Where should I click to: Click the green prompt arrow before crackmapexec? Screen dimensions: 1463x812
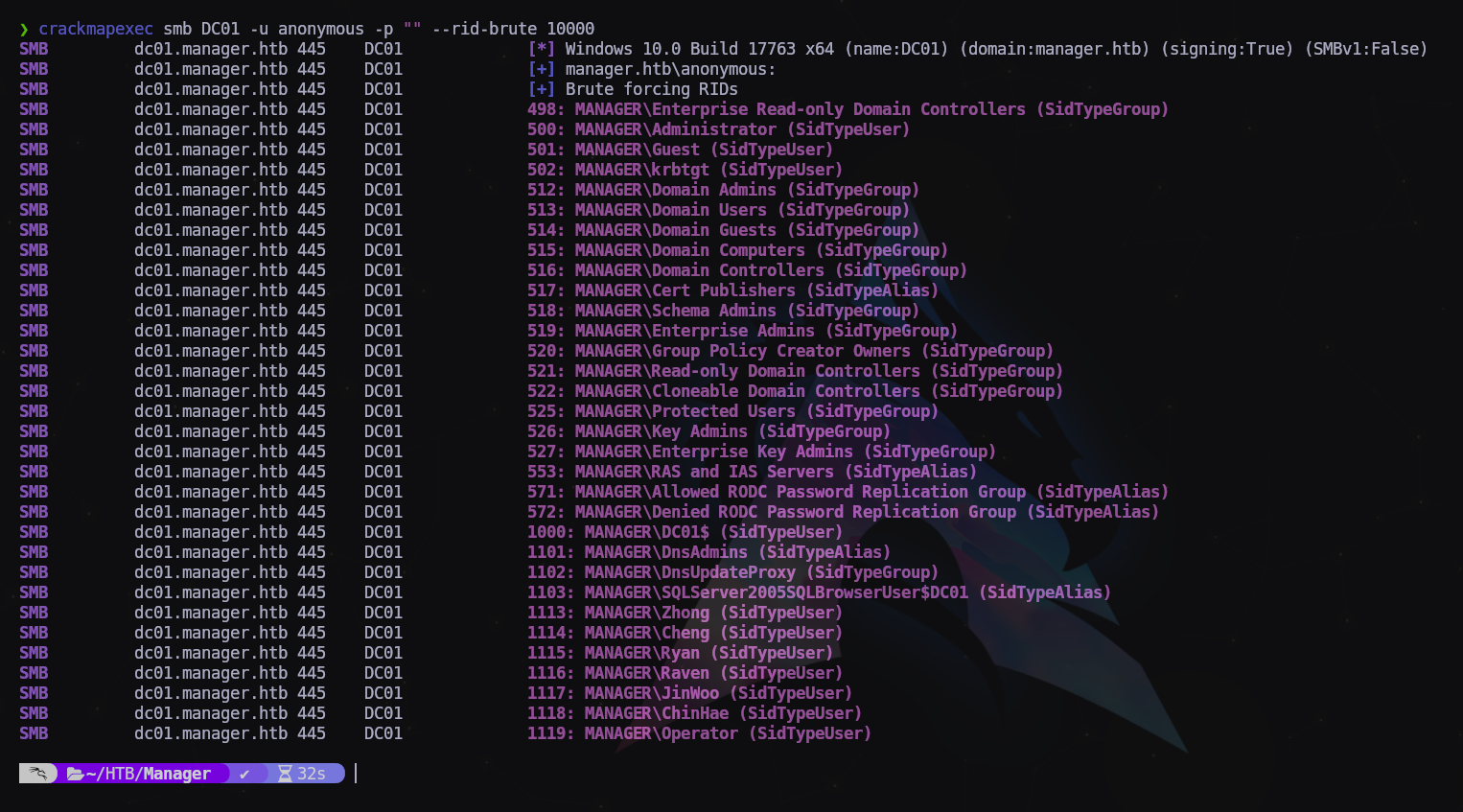pos(24,30)
